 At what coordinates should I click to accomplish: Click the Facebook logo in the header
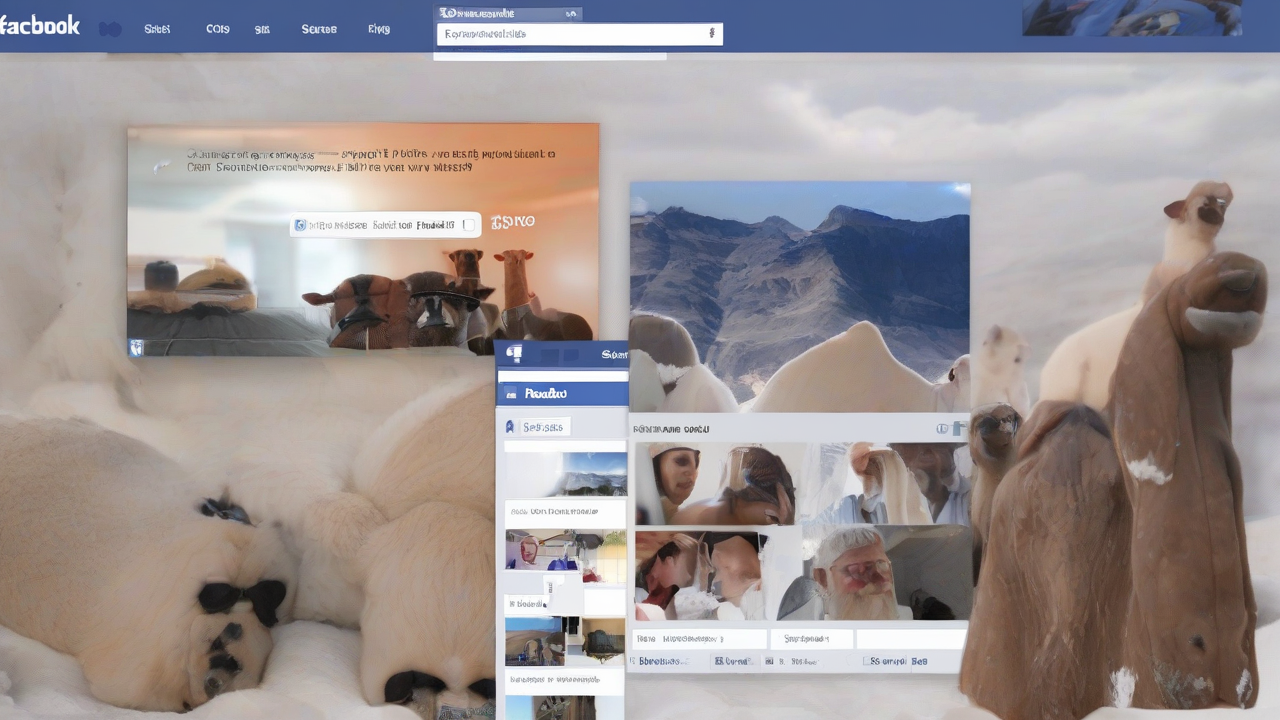pos(40,25)
